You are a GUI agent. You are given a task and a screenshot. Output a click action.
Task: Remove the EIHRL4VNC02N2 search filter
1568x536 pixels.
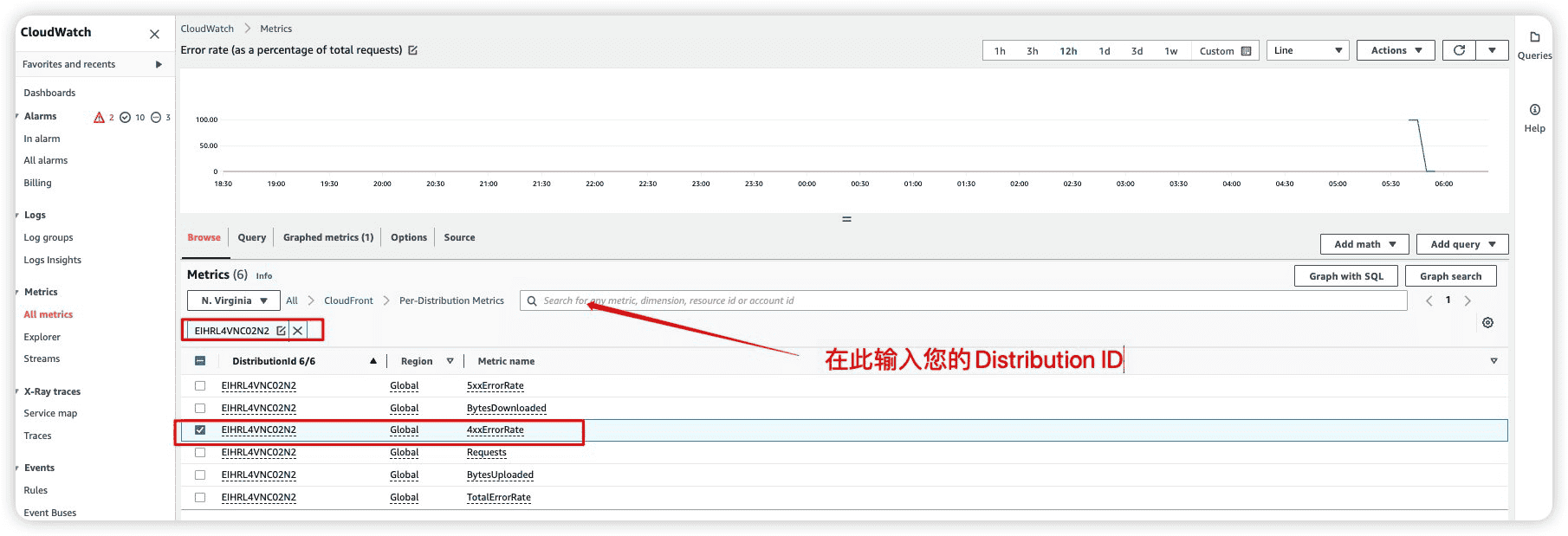[298, 331]
